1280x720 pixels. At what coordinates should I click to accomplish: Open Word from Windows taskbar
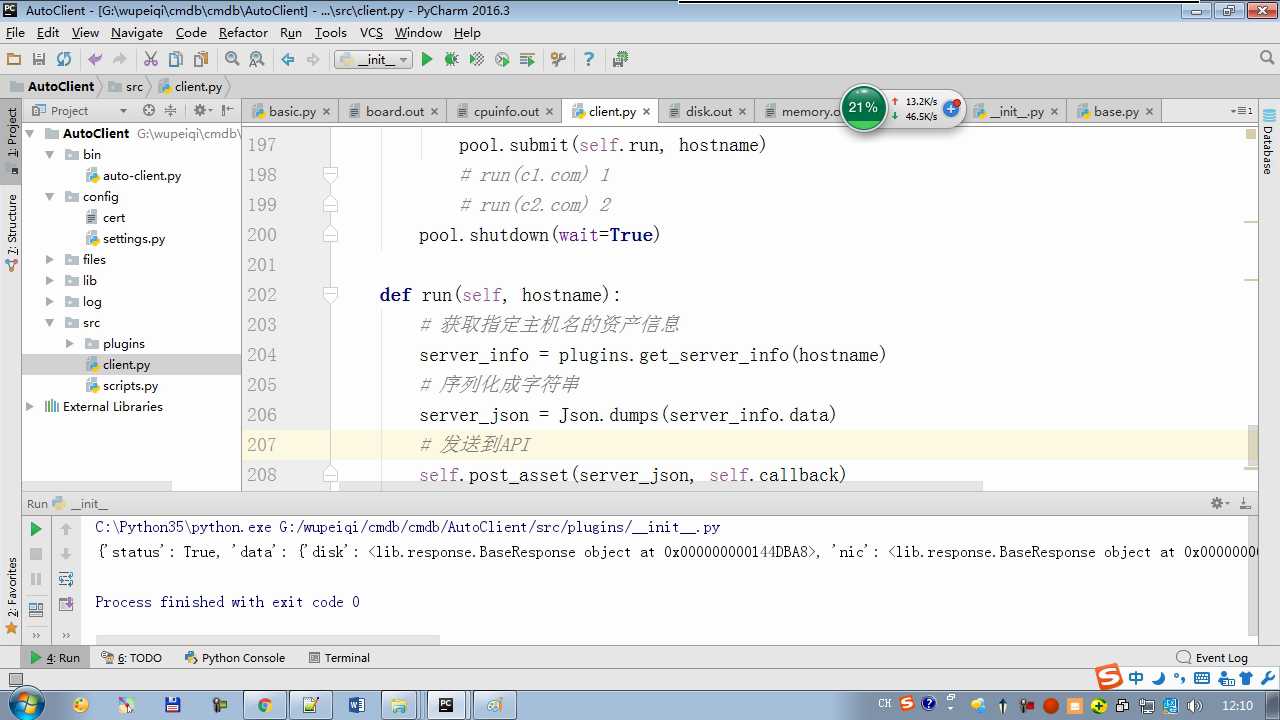click(x=356, y=705)
